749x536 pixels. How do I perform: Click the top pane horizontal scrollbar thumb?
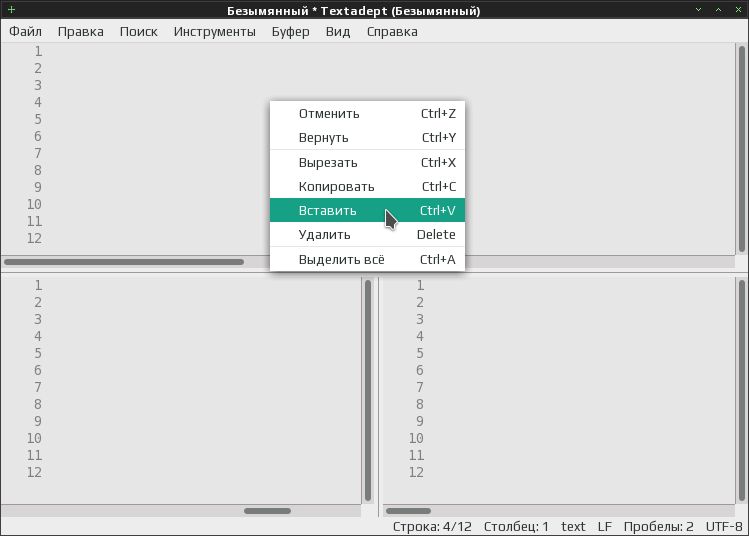(124, 262)
